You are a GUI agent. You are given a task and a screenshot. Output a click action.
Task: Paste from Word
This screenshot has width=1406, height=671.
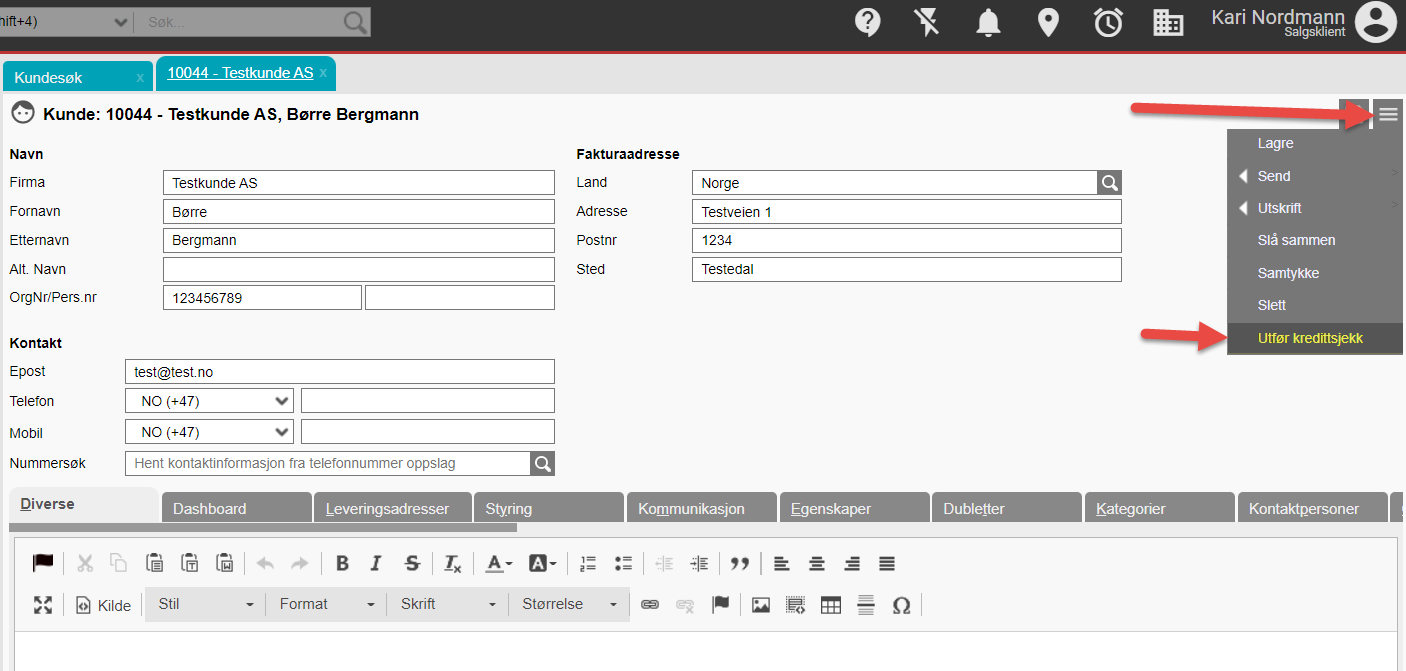[x=225, y=563]
